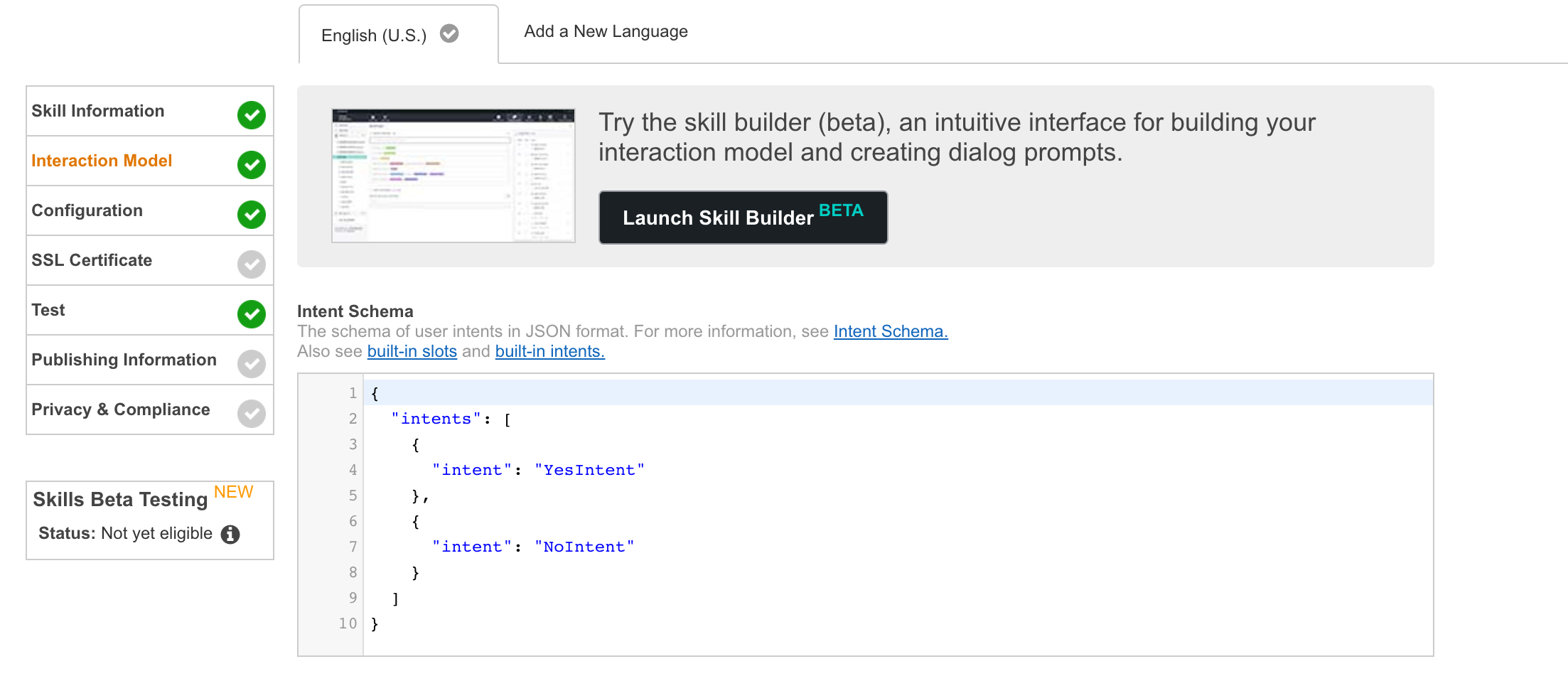The width and height of the screenshot is (1568, 691).
Task: Open Privacy & Compliance section
Action: (x=150, y=409)
